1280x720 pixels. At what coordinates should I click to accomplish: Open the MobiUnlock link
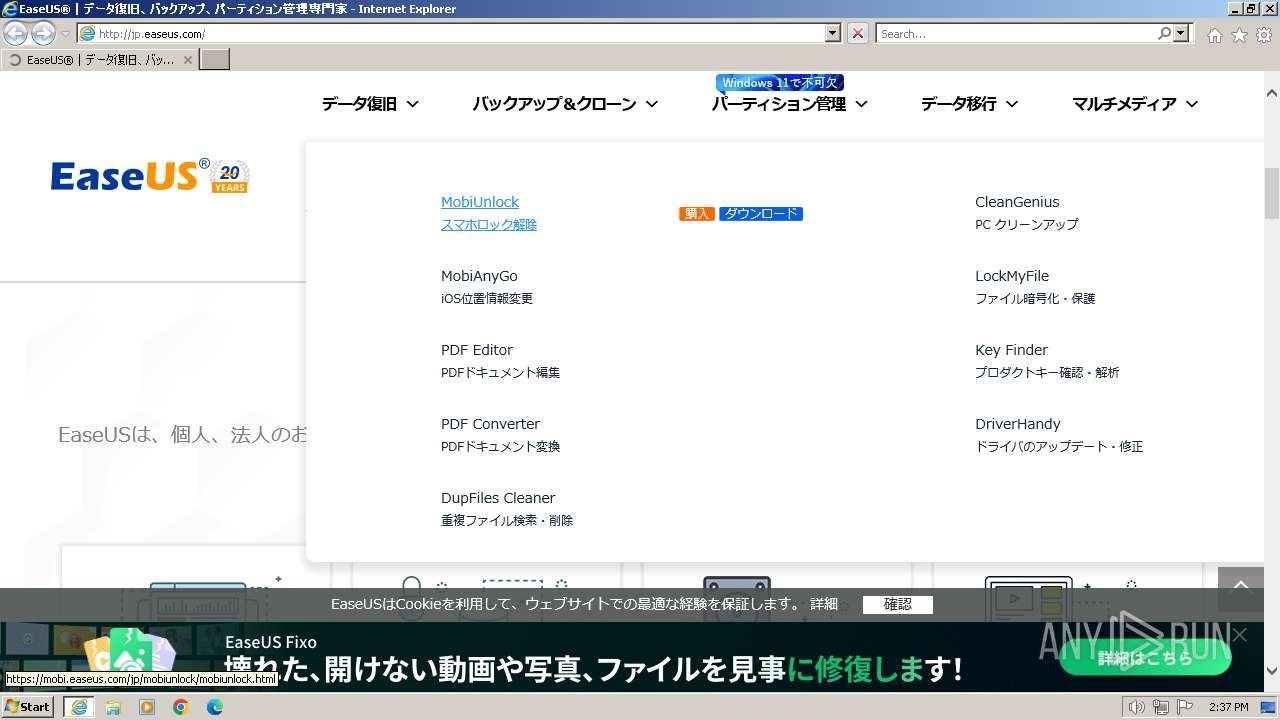click(480, 202)
